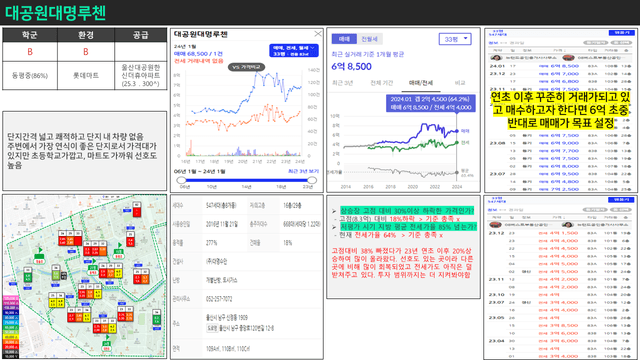
Task: Click the 최근 3년 보기 link
Action: coord(303,171)
